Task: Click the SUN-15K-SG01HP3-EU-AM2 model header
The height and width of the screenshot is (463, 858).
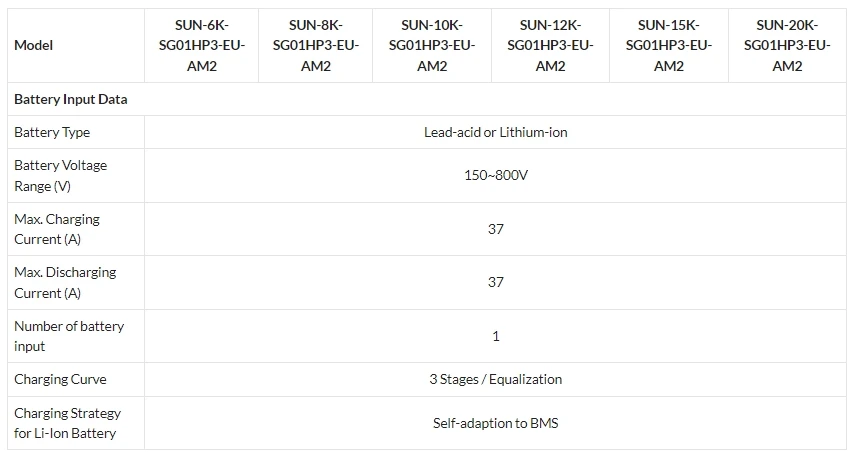Action: click(x=668, y=45)
